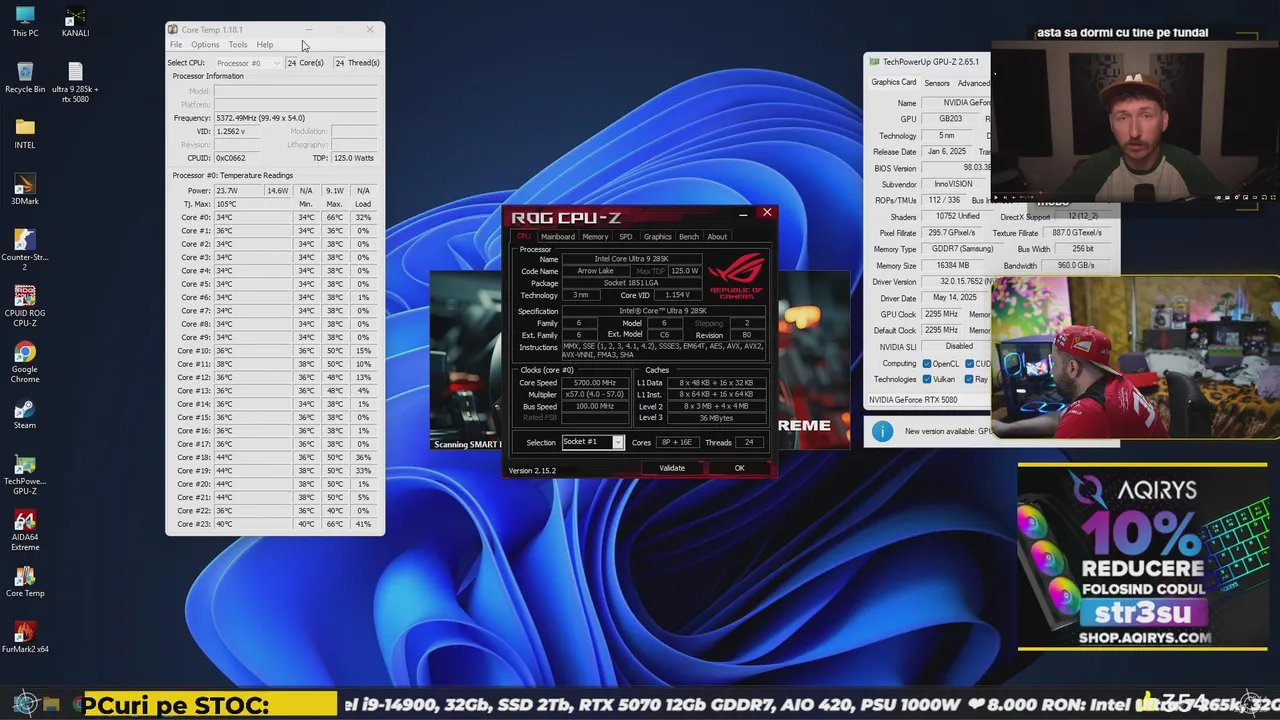The height and width of the screenshot is (720, 1280).
Task: Open Steam from desktop
Action: tap(25, 413)
